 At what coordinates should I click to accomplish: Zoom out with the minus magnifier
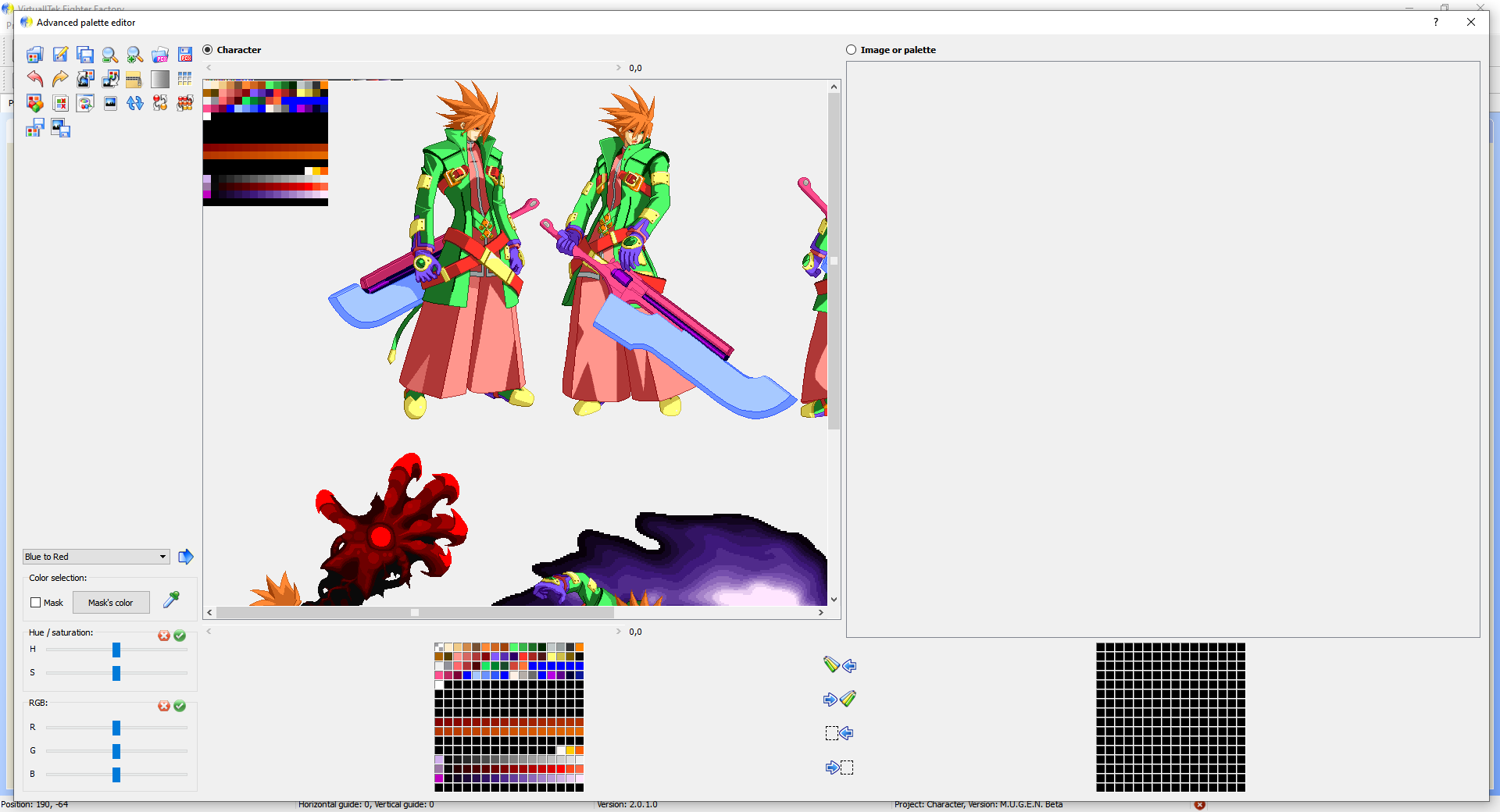click(x=110, y=55)
